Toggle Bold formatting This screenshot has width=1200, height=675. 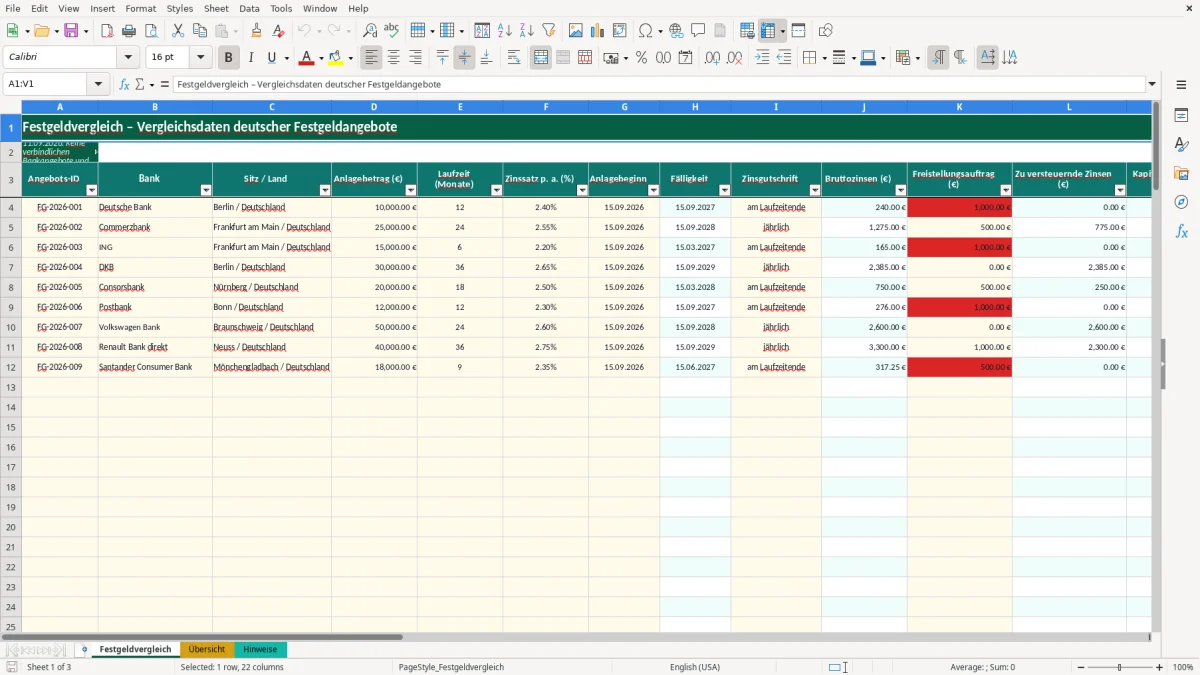229,58
